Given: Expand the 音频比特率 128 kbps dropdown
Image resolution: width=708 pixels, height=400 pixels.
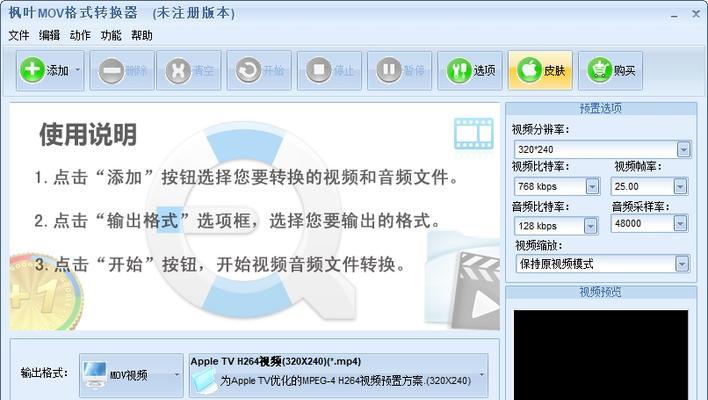Looking at the screenshot, I should (x=590, y=226).
